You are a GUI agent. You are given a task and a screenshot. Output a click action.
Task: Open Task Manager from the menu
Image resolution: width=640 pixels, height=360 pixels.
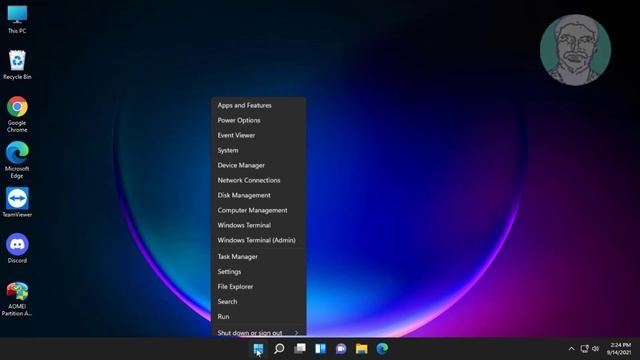coord(258,257)
